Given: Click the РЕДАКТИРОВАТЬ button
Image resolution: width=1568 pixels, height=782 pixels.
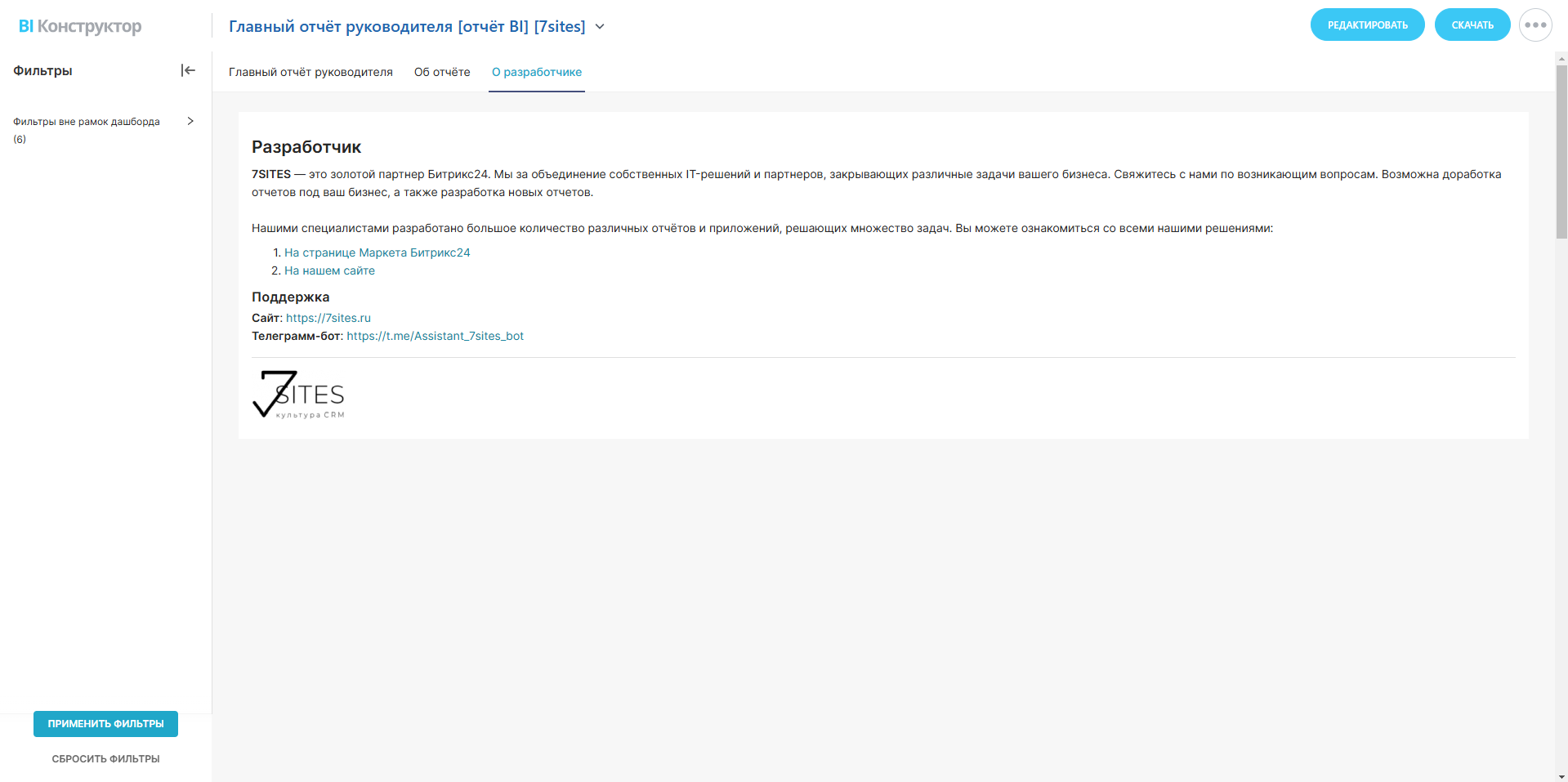Looking at the screenshot, I should (1368, 25).
